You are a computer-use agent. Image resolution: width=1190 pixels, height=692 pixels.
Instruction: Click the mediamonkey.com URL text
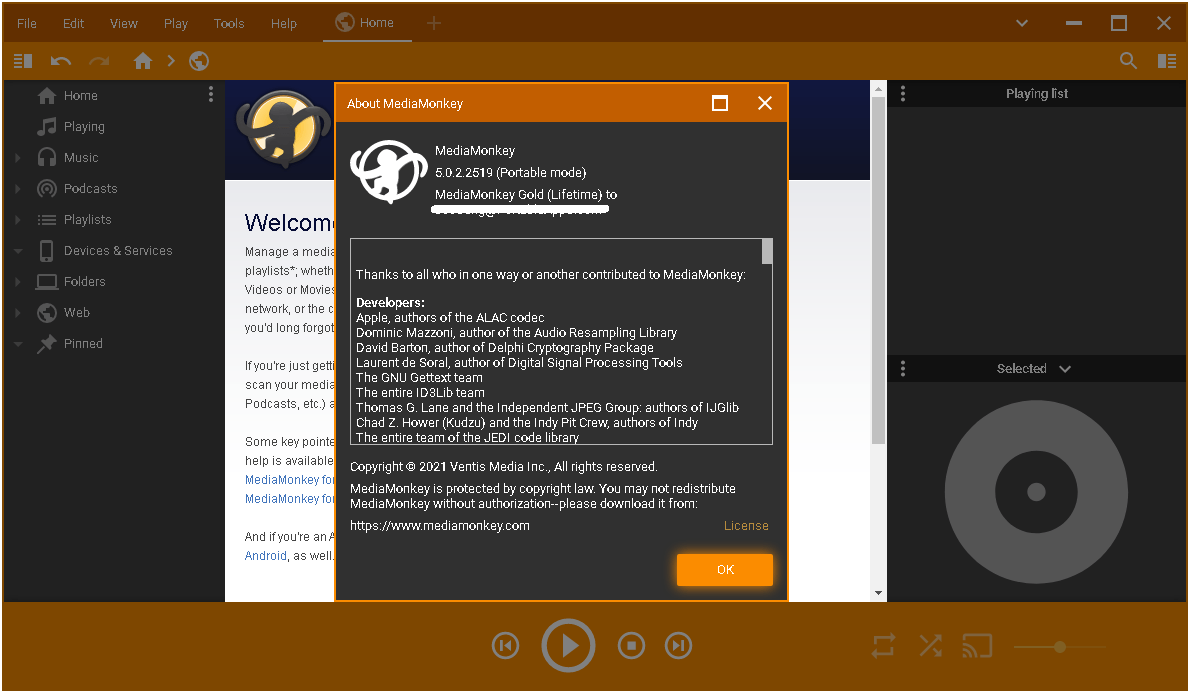pyautogui.click(x=439, y=526)
